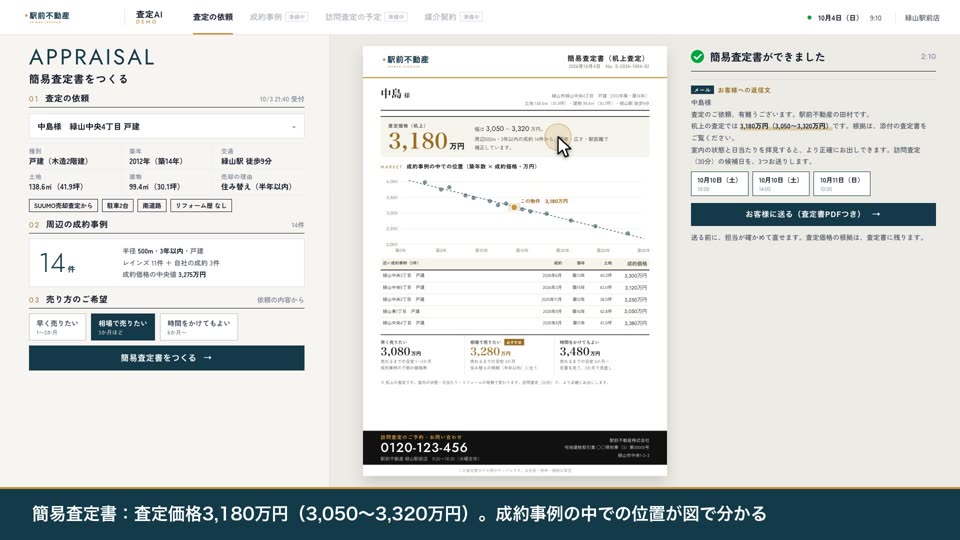Click the 駅前不動産 logo on the report
Screen dimensions: 960x540
click(x=405, y=60)
